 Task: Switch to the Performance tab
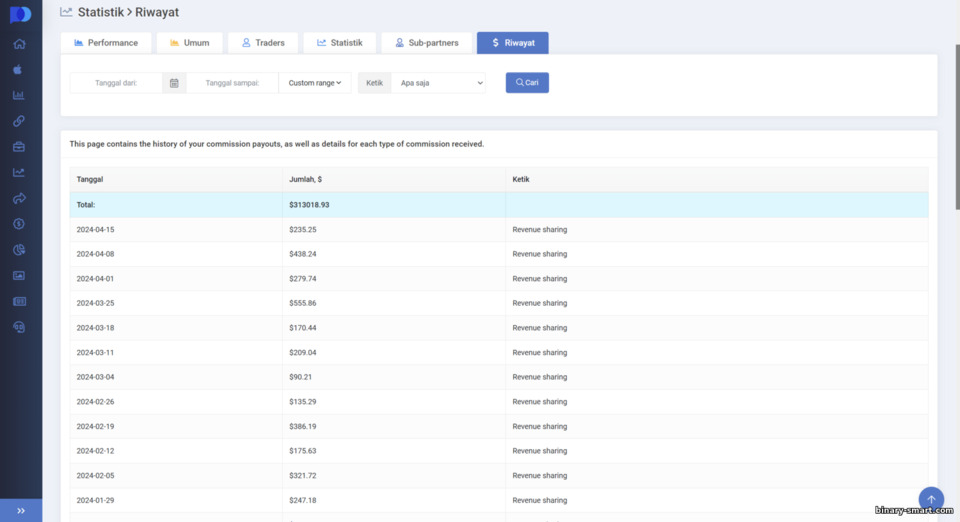pyautogui.click(x=106, y=43)
